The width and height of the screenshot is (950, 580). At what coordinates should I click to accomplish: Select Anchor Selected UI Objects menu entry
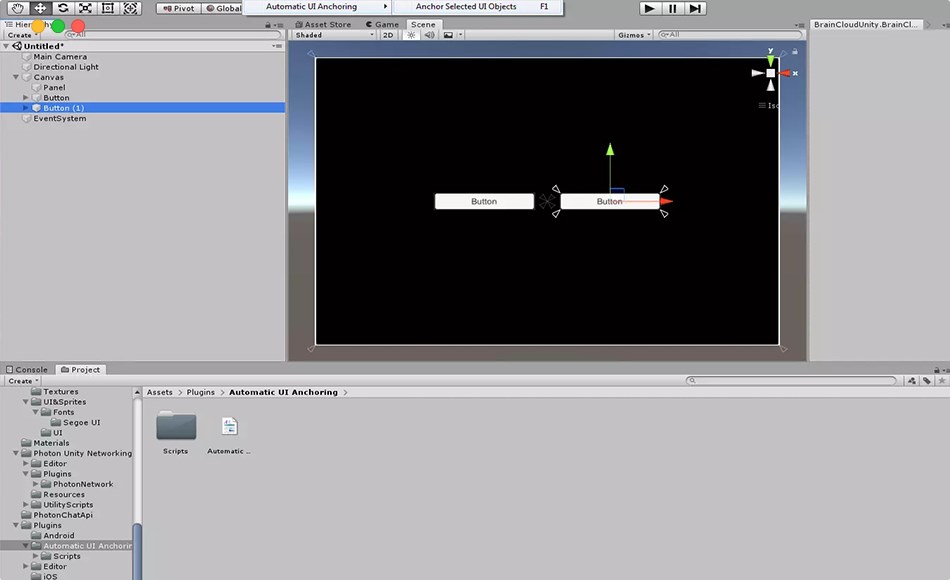465,6
